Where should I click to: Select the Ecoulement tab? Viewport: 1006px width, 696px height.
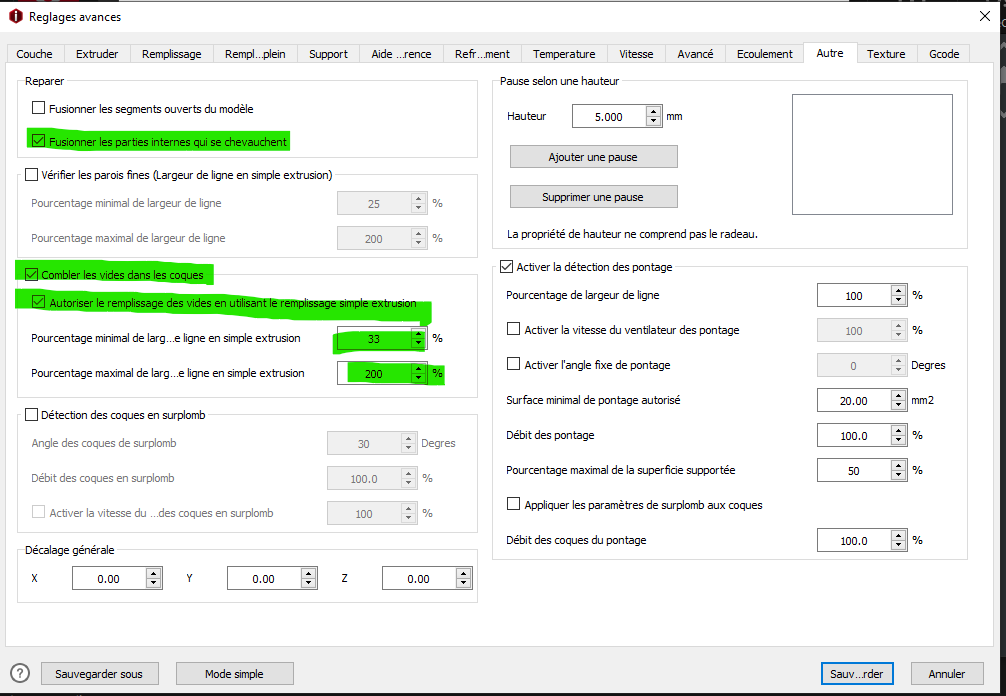(x=764, y=54)
